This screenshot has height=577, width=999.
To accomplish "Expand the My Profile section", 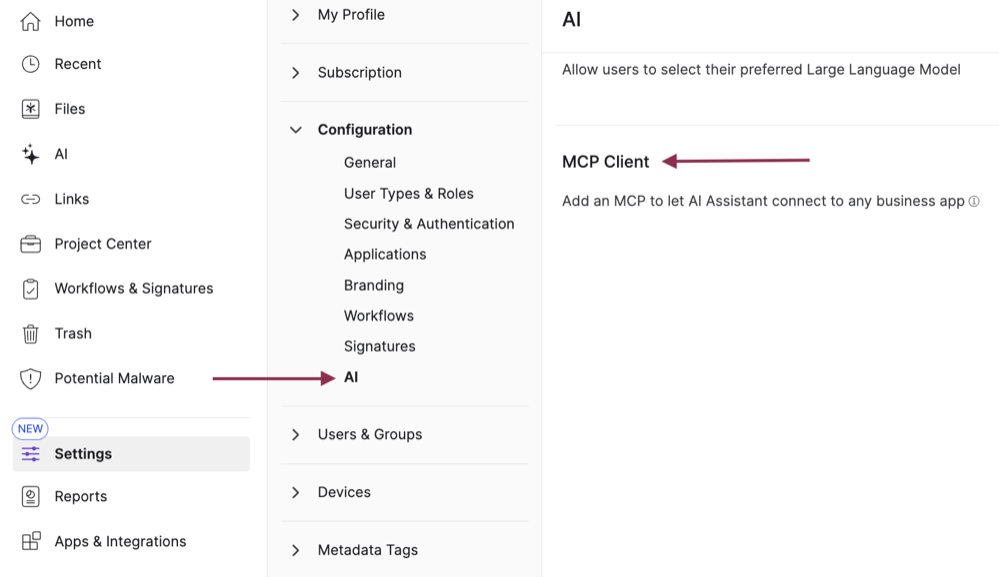I will [295, 14].
